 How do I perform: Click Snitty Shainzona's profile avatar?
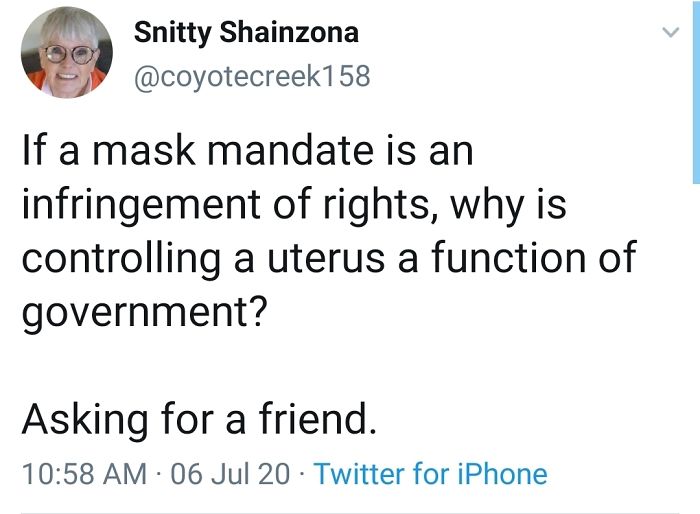coord(67,53)
